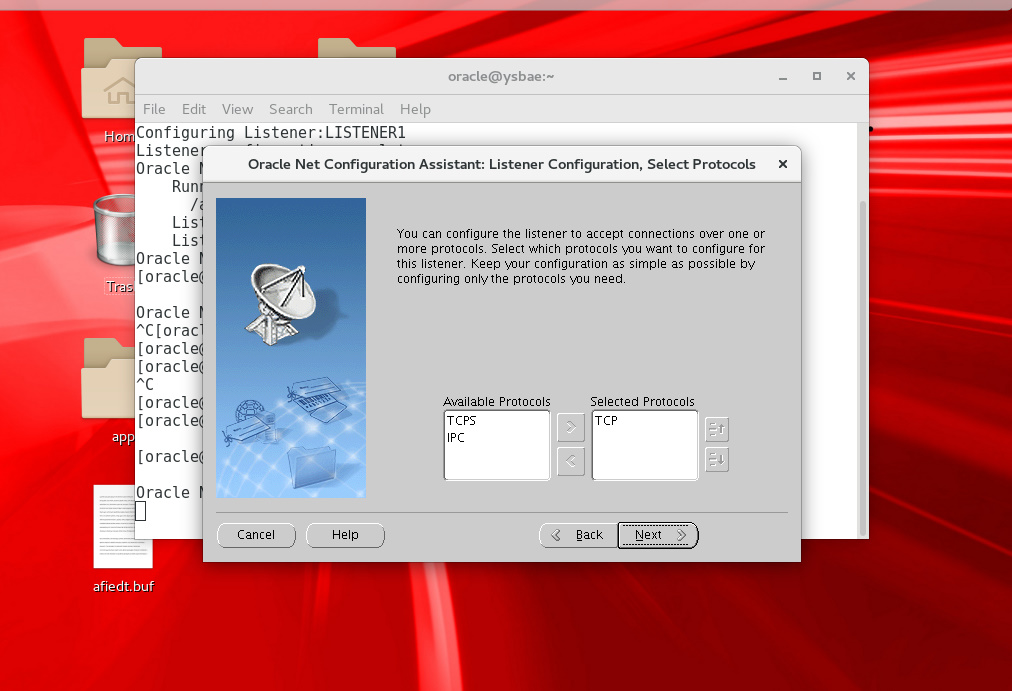Click the terminal vertical scrollbar
This screenshot has width=1012, height=691.
[x=863, y=369]
